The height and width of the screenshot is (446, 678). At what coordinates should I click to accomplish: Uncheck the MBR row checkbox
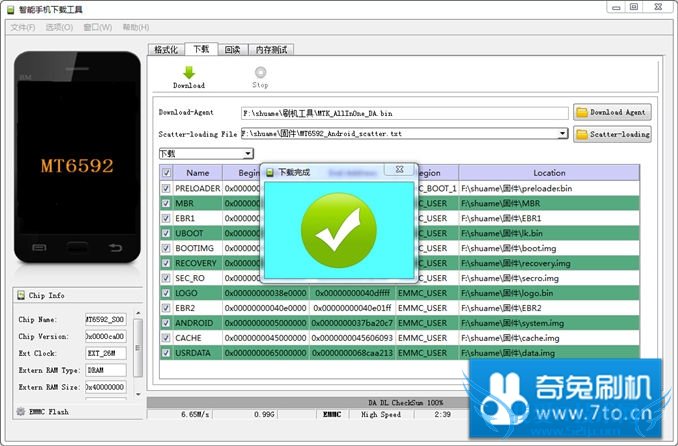166,203
